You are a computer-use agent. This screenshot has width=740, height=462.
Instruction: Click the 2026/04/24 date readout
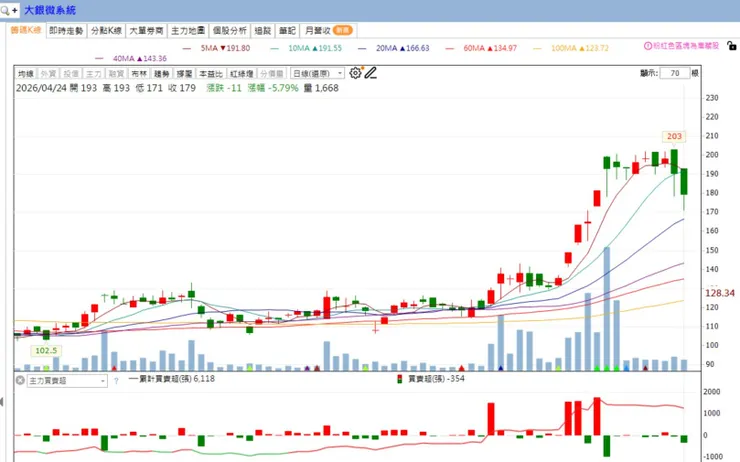tap(41, 88)
